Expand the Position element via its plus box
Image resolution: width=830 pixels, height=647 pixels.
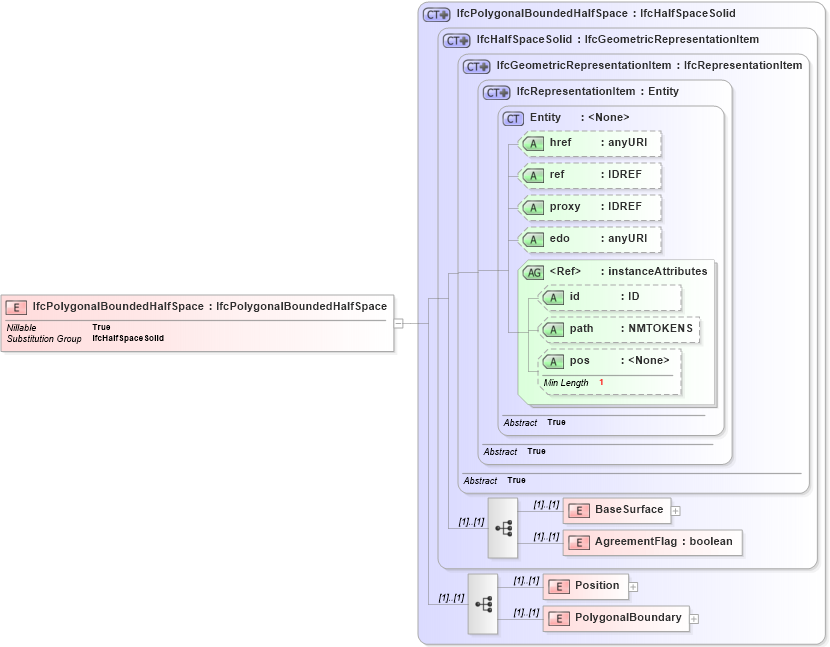coord(632,587)
